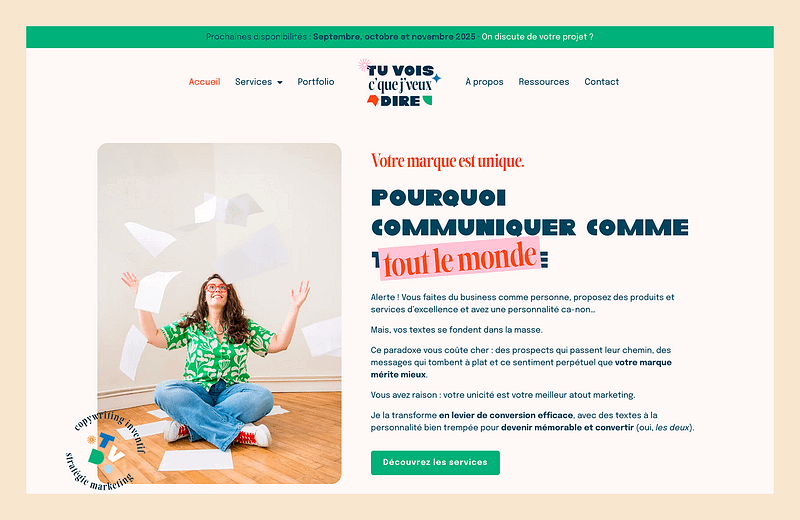Click the pink 'tout le monde' highlight

click(x=460, y=258)
